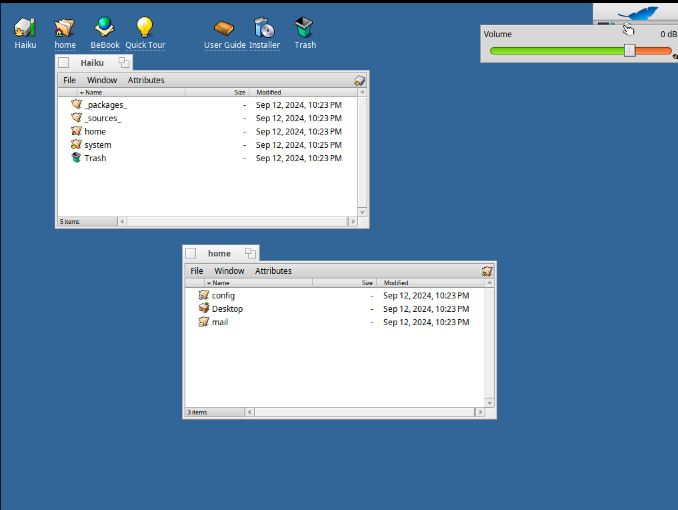Click the disk icon in Haiku window menu bar
Viewport: 678px width, 510px height.
pos(360,80)
